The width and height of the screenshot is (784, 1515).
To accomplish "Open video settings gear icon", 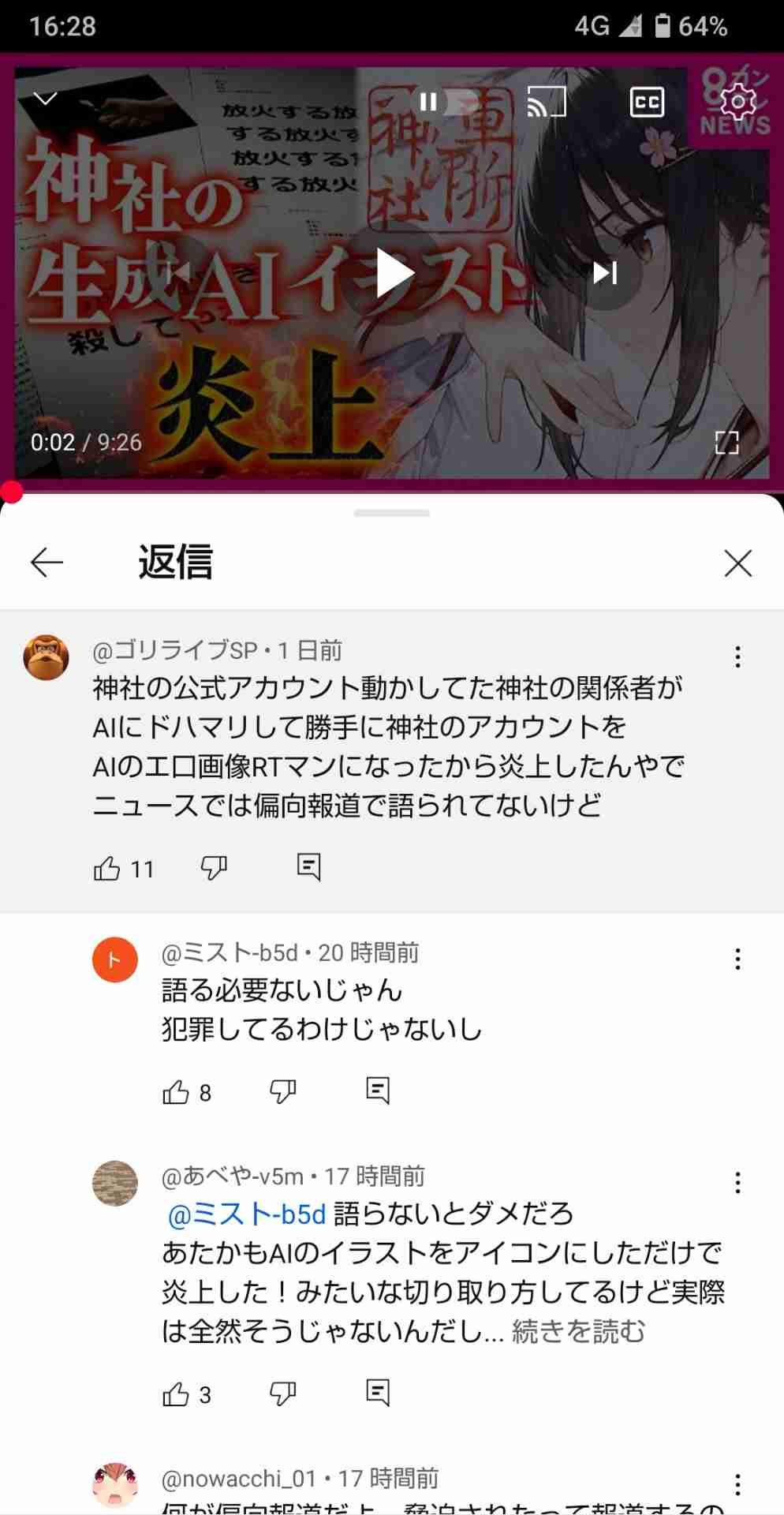I will tap(738, 102).
